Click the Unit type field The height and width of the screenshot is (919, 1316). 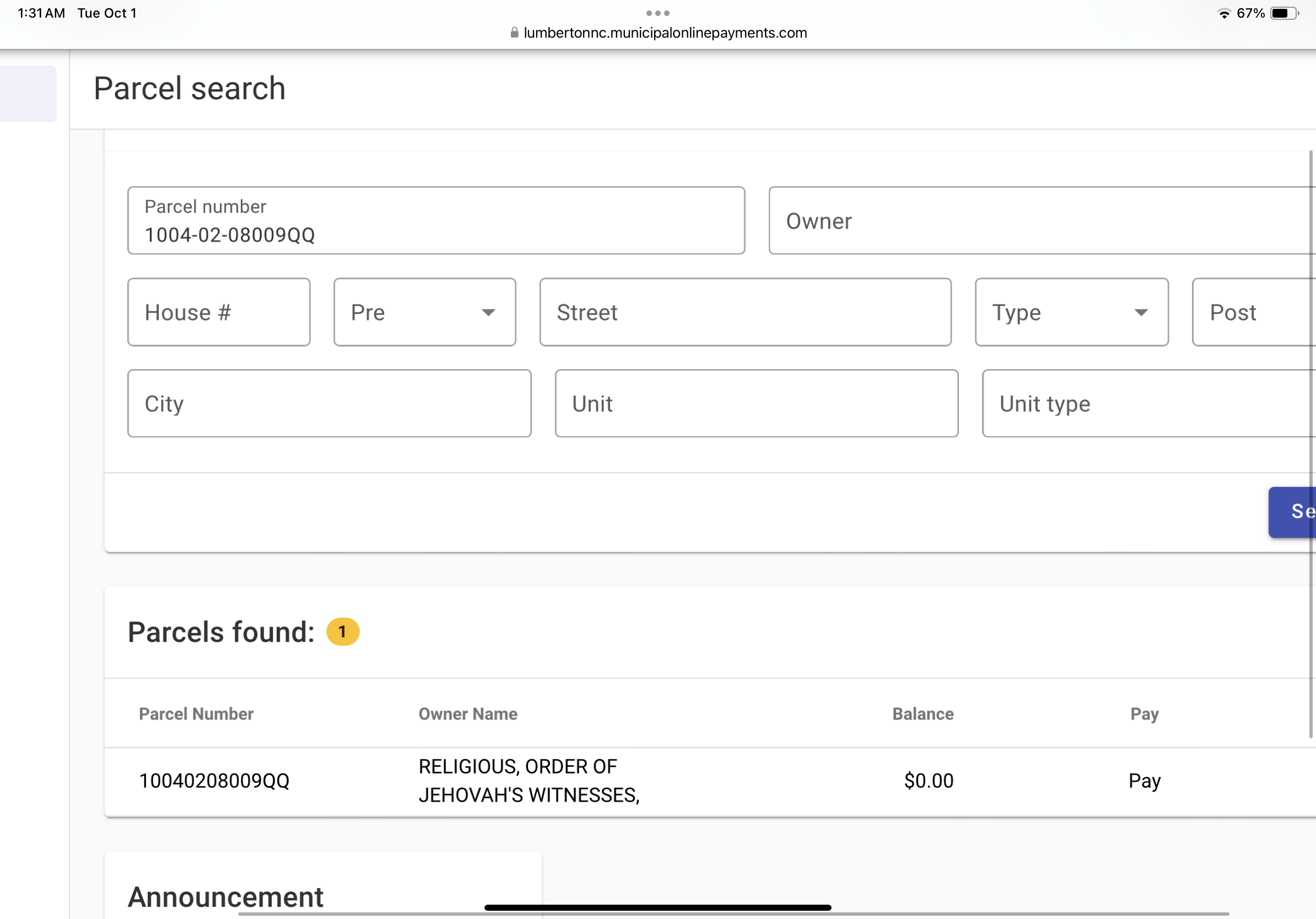point(1149,403)
